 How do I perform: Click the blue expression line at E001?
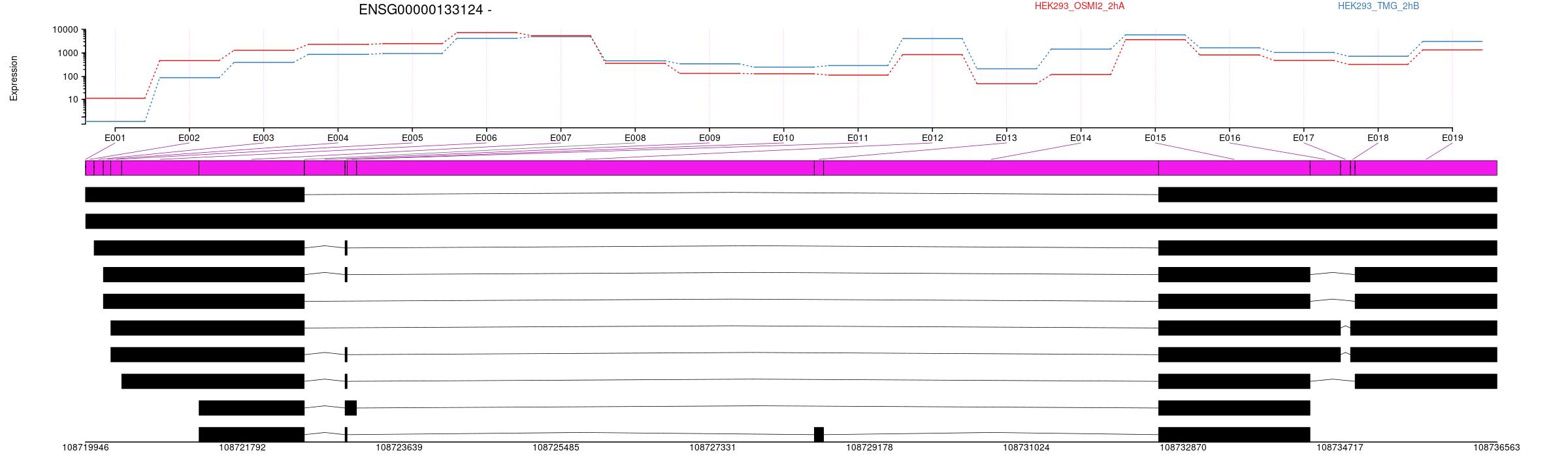[115, 121]
